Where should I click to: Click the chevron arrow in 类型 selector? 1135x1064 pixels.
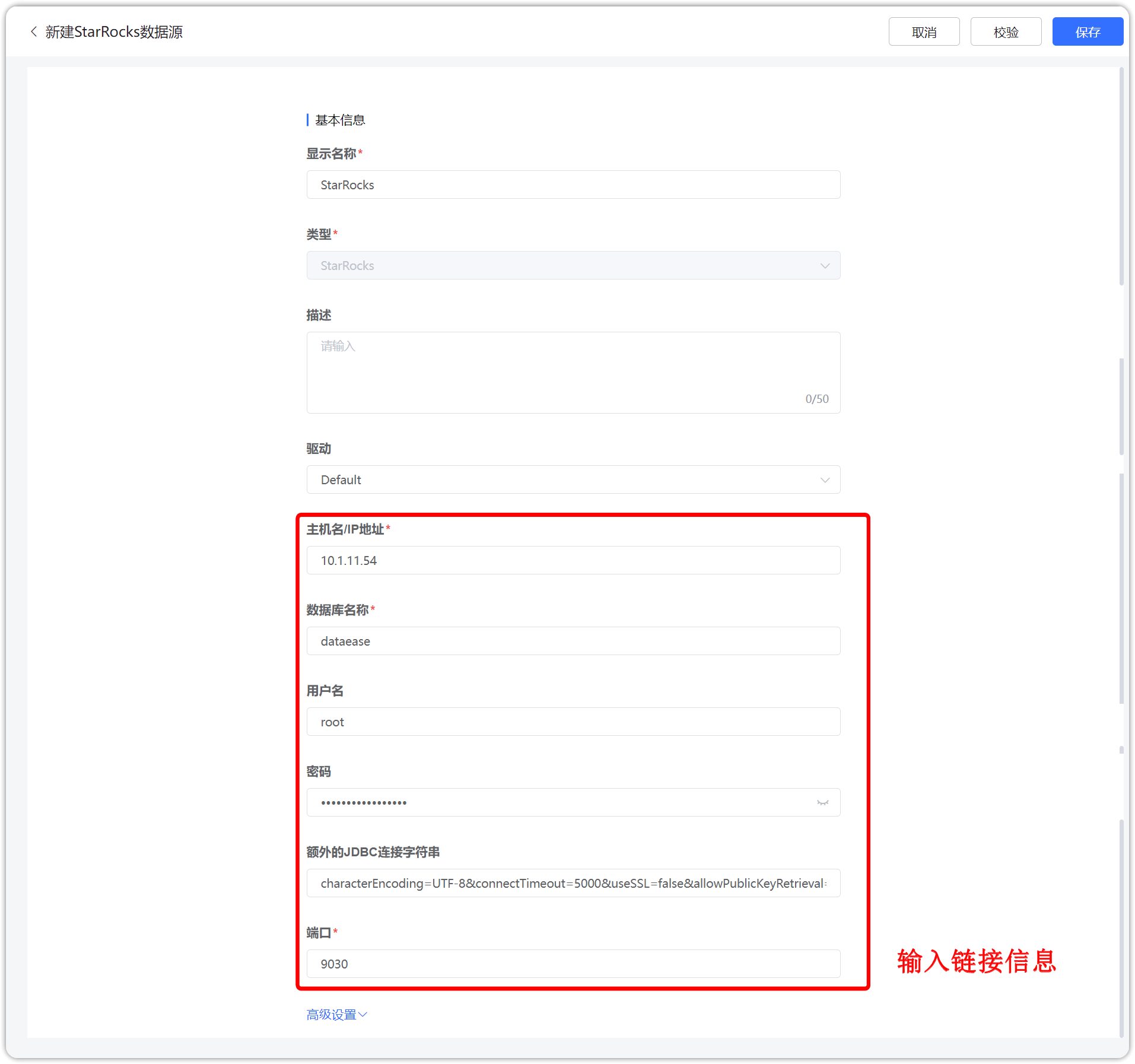(825, 266)
